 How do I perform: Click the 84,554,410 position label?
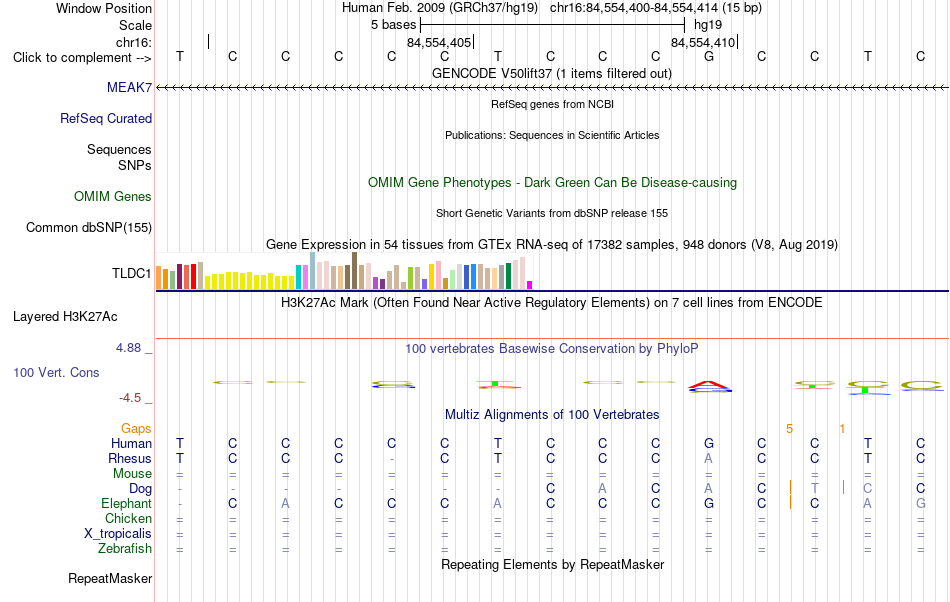(703, 43)
